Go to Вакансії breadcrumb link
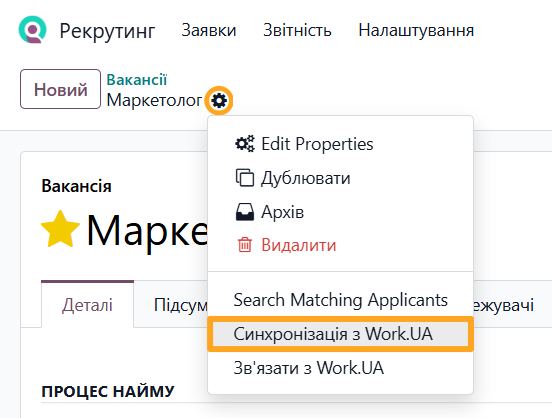552x418 pixels. (137, 80)
